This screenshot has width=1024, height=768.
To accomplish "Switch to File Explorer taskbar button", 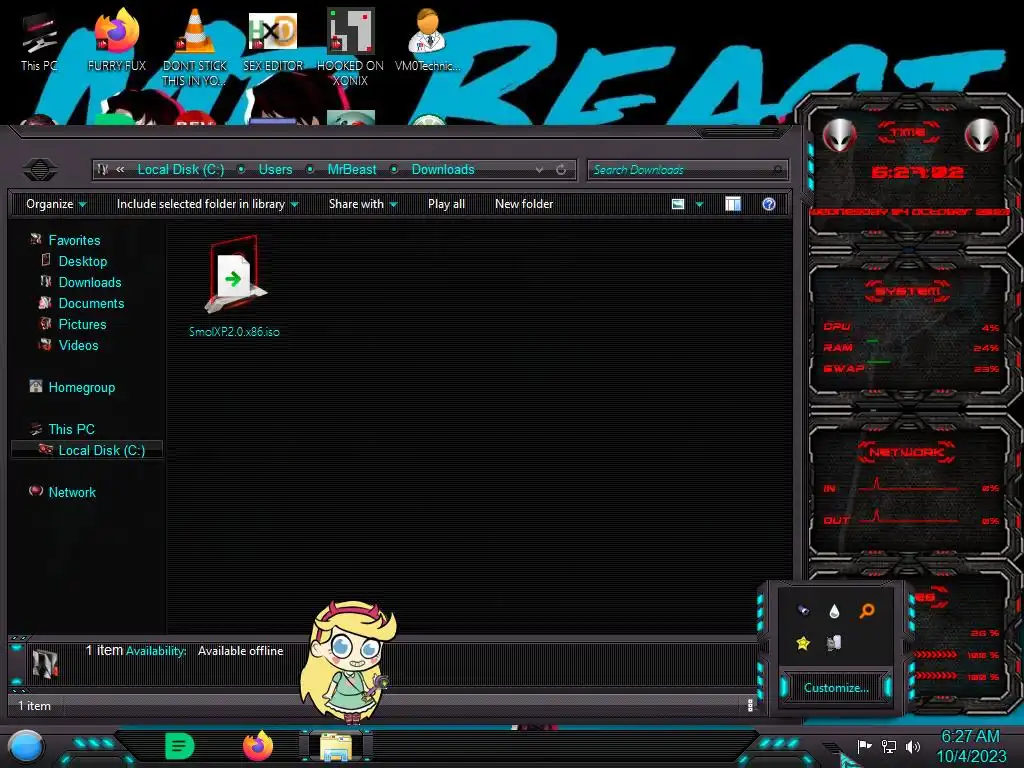I will (x=336, y=746).
